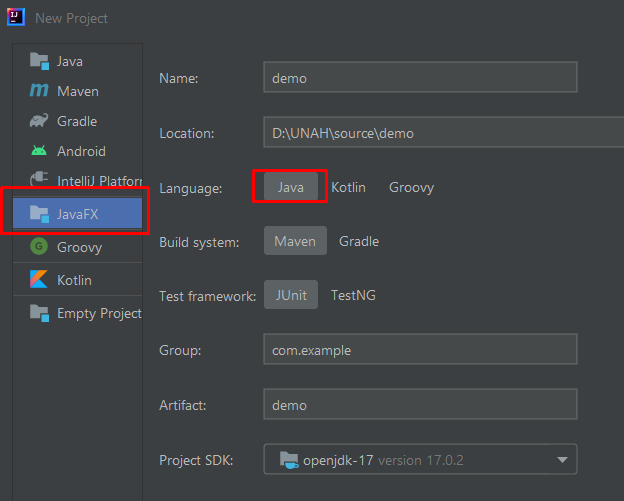
Task: Set Test framework to TestNG
Action: (x=353, y=295)
